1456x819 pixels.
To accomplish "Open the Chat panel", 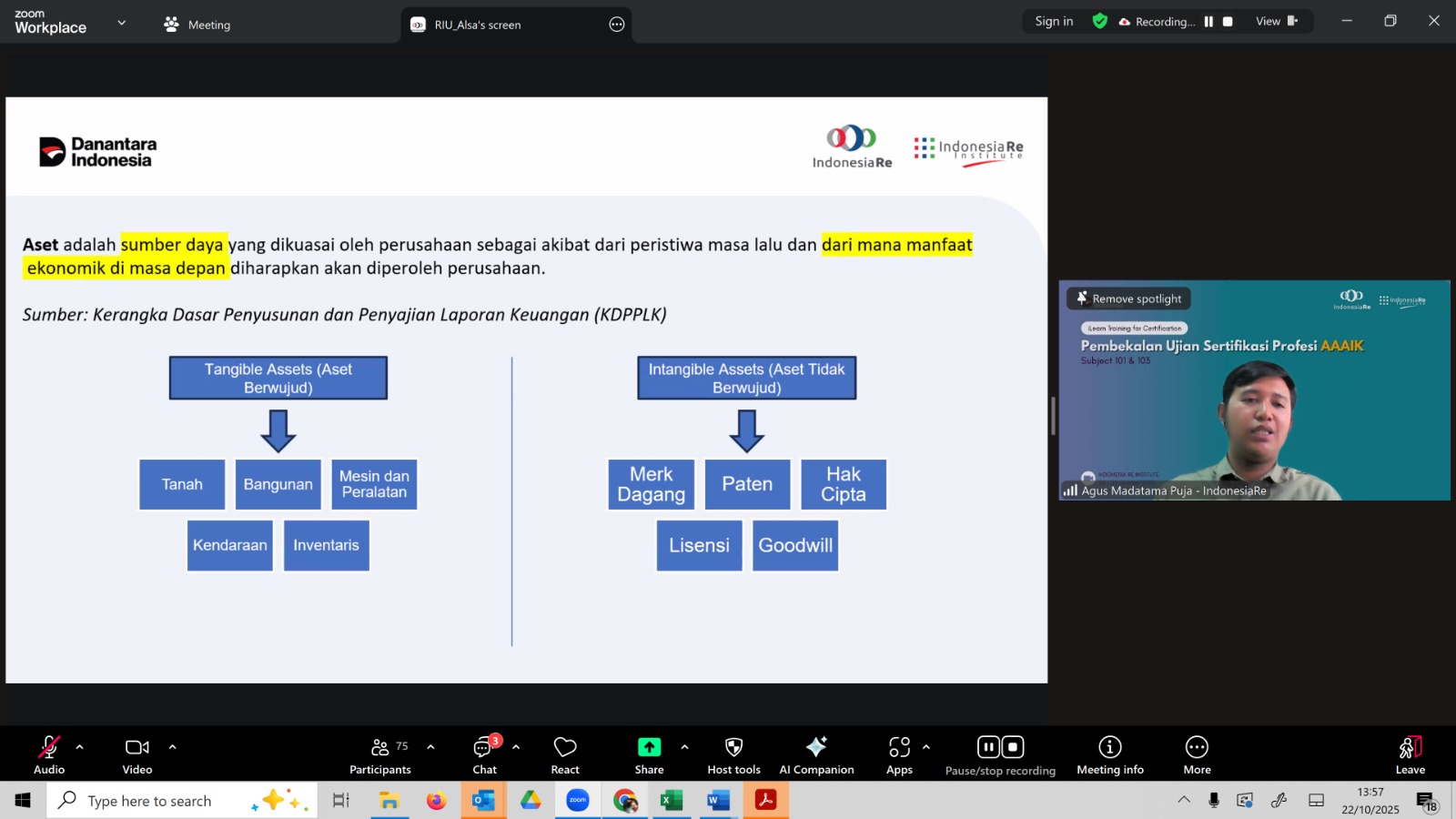I will 484,755.
